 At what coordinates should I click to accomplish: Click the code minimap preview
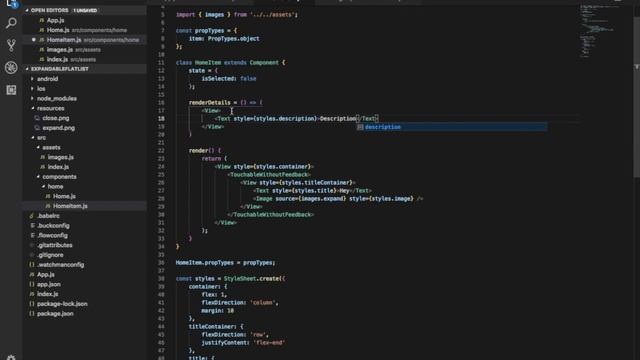point(597,31)
